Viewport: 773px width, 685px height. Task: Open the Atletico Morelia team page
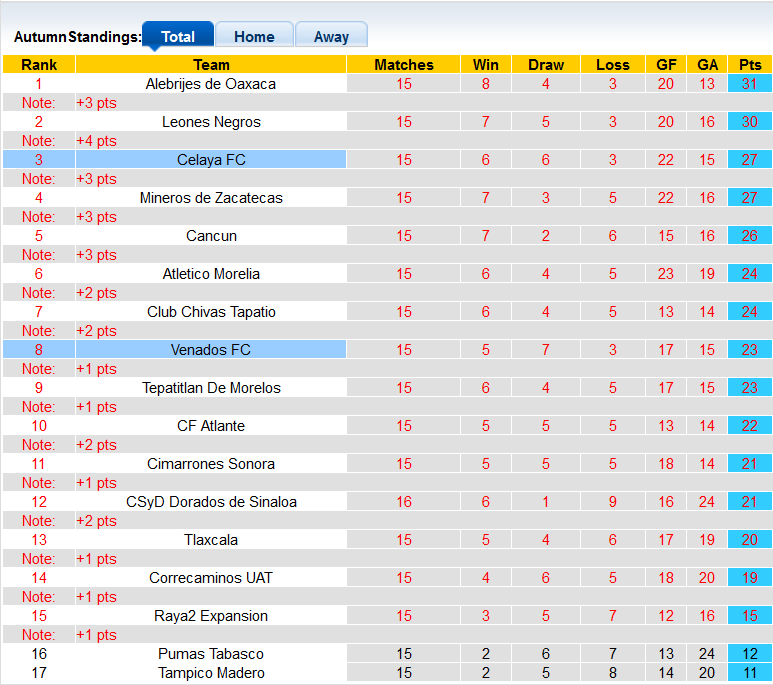[211, 274]
